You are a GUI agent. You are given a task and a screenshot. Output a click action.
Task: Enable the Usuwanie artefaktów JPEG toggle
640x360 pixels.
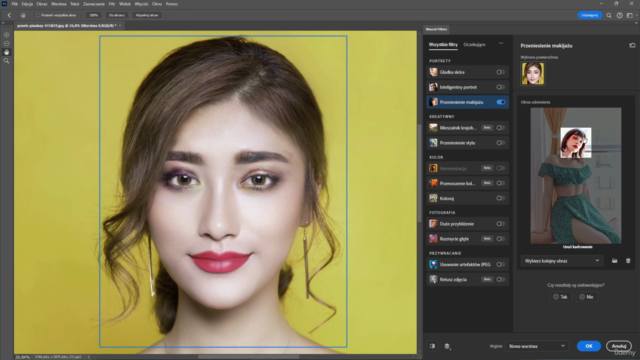pos(500,264)
